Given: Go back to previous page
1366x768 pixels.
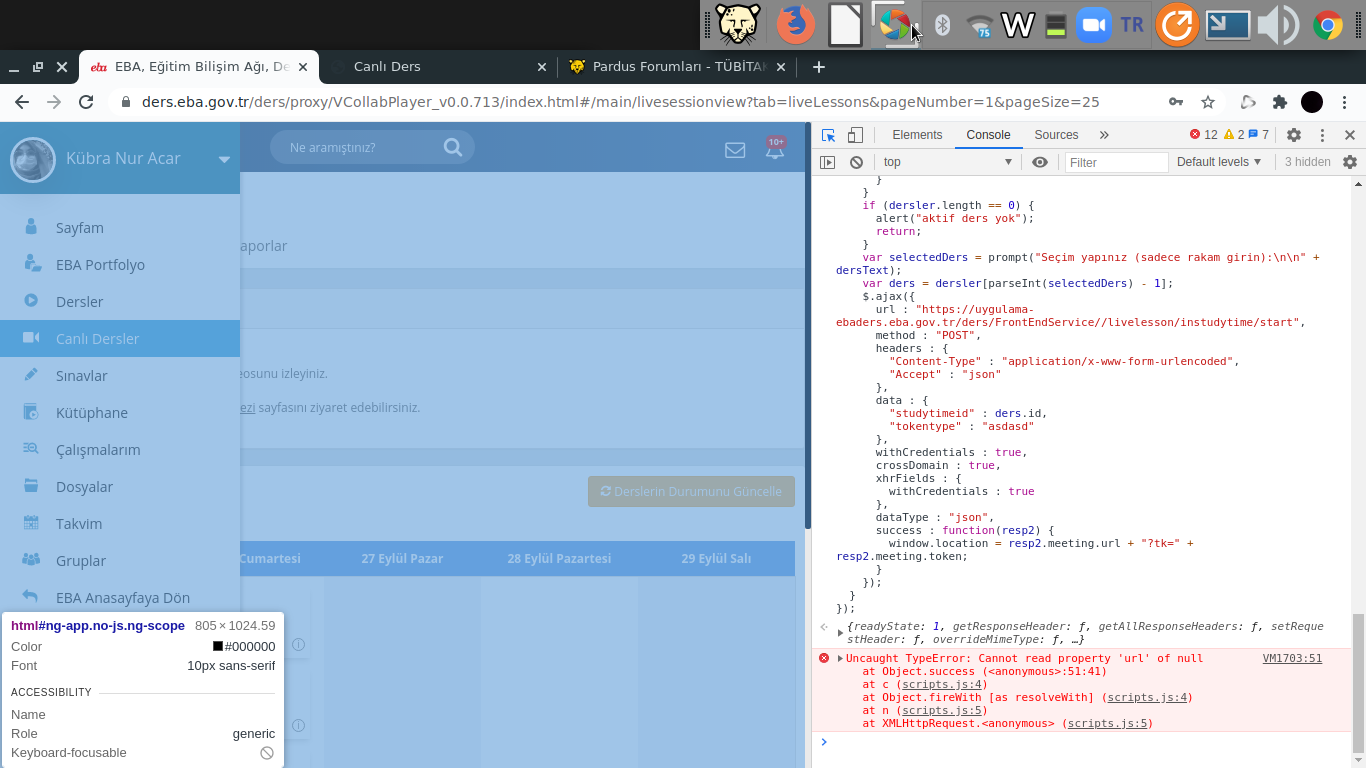Looking at the screenshot, I should [22, 102].
